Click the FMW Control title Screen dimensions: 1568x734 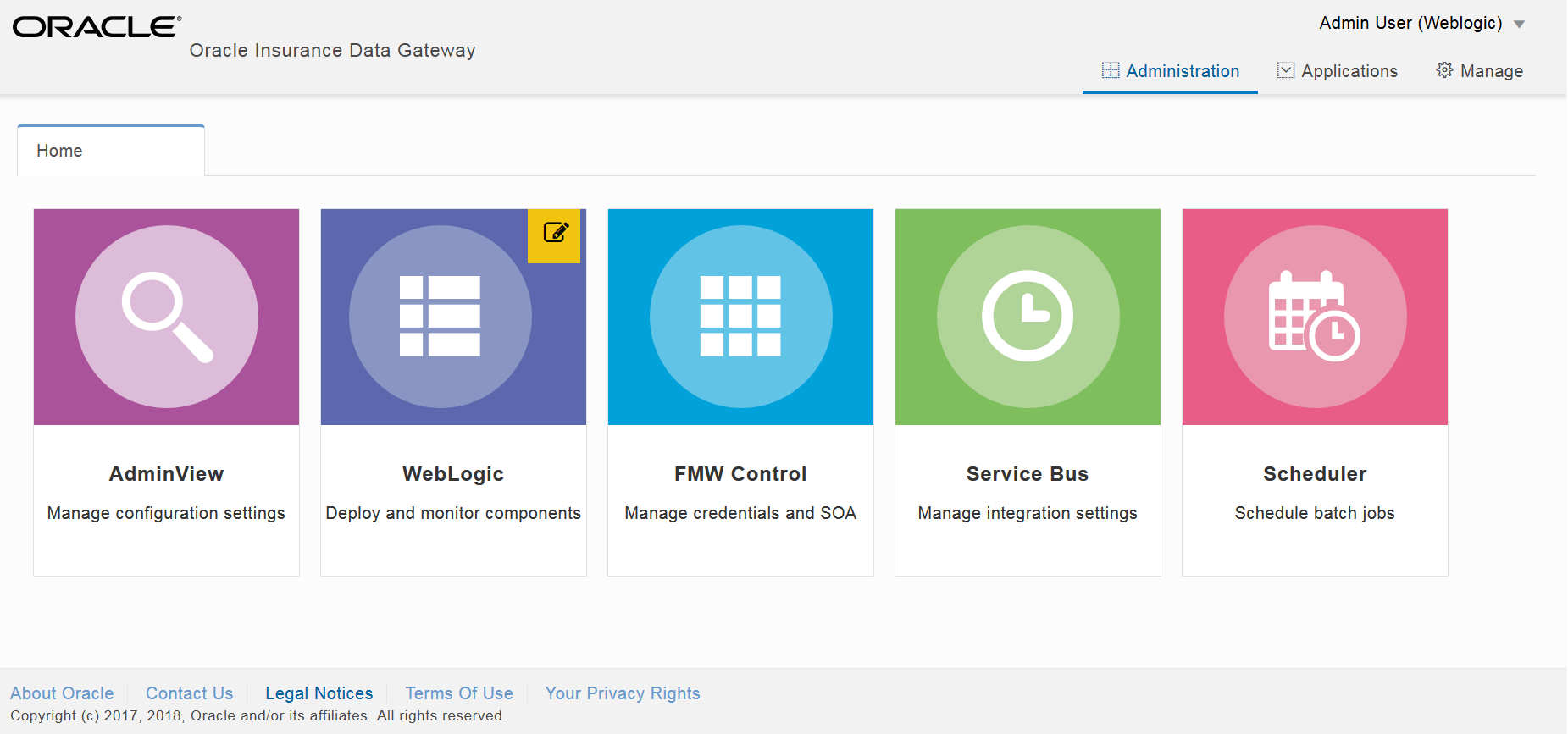click(740, 474)
